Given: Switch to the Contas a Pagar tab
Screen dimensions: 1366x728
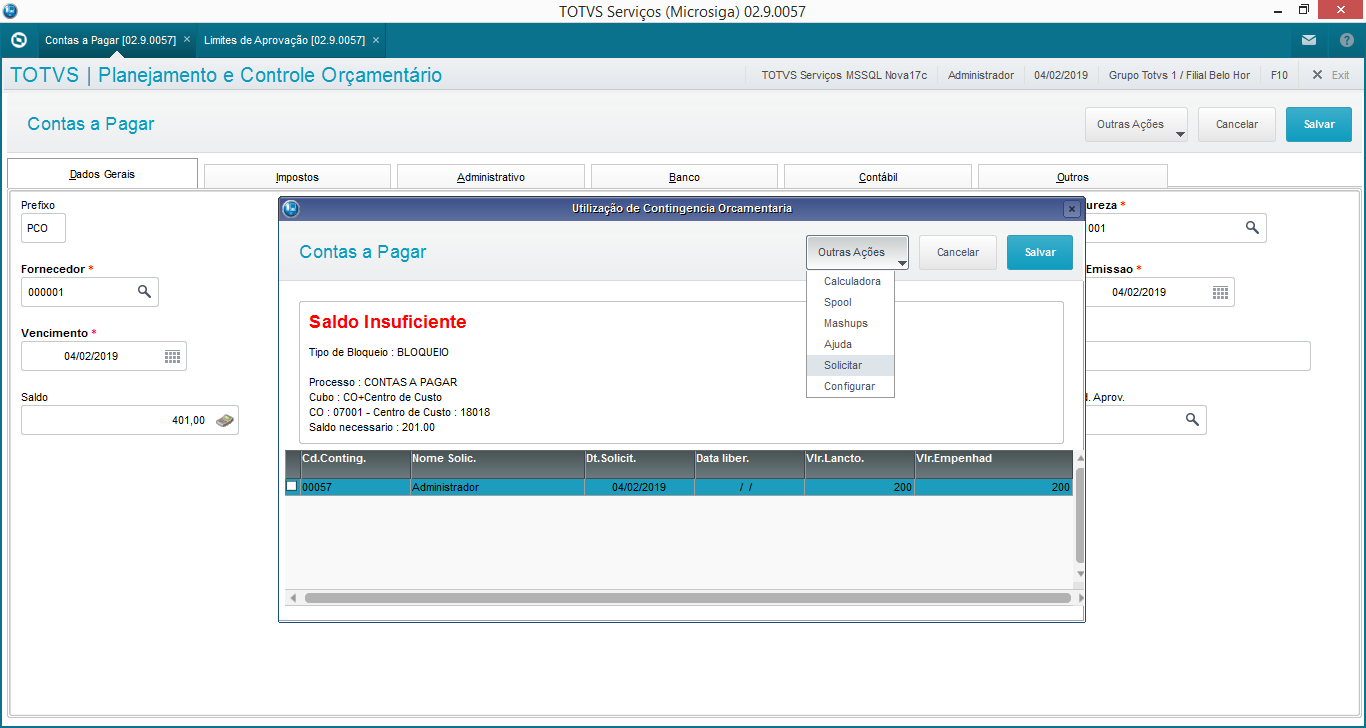Looking at the screenshot, I should (110, 40).
